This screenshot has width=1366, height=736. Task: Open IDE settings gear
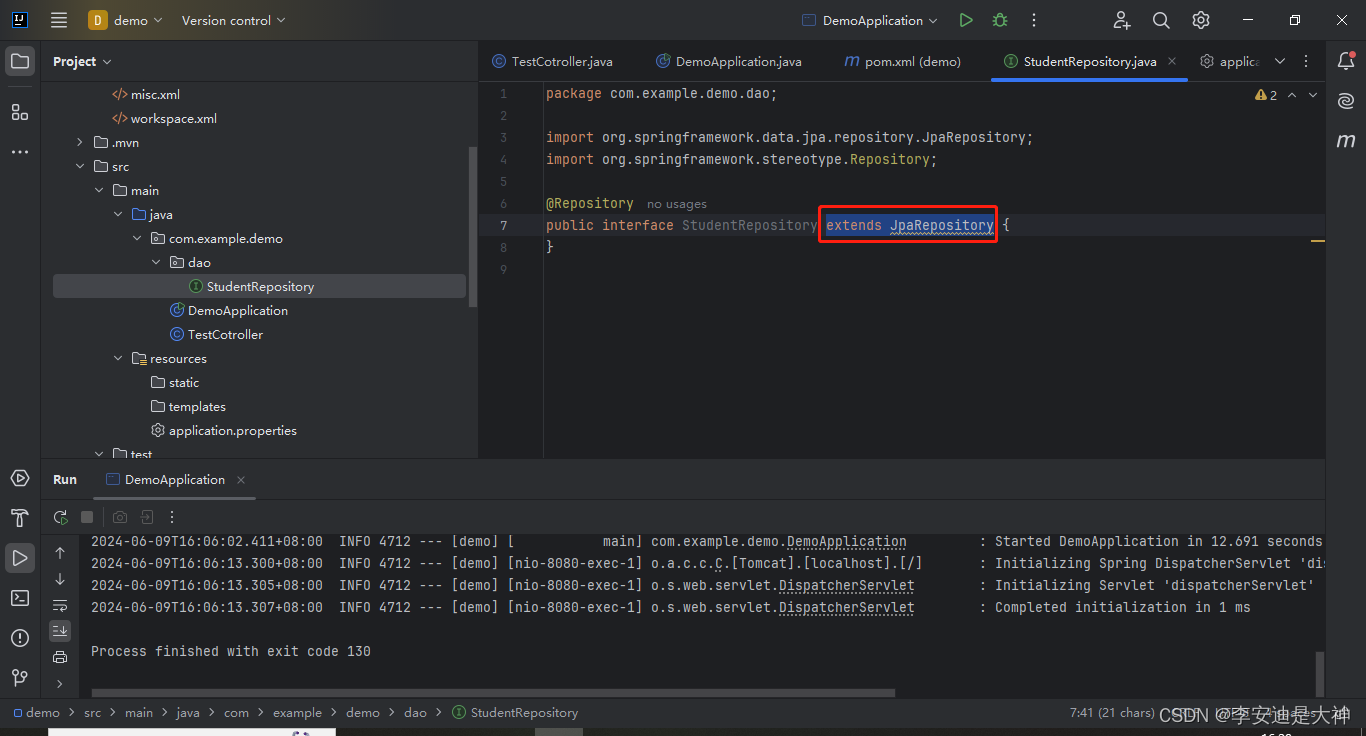[x=1201, y=20]
